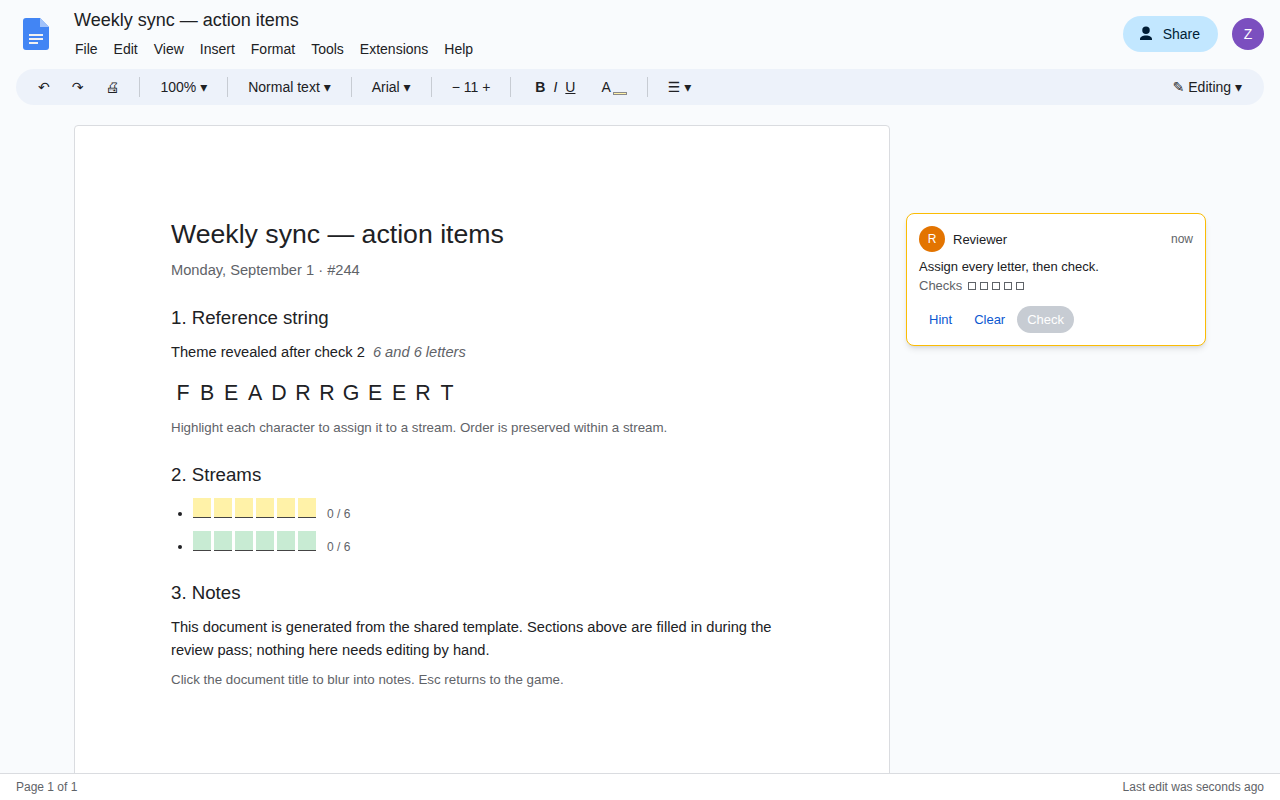The width and height of the screenshot is (1280, 800).
Task: Open the Edit menu
Action: 126,49
